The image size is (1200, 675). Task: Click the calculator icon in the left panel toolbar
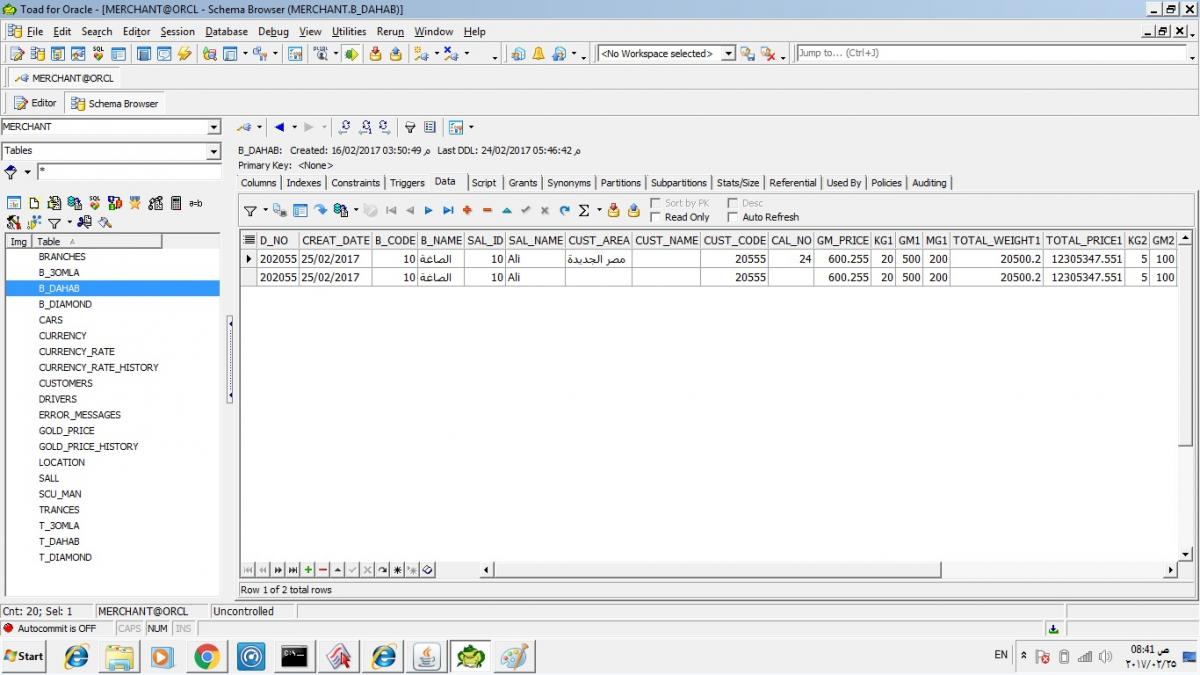[176, 203]
